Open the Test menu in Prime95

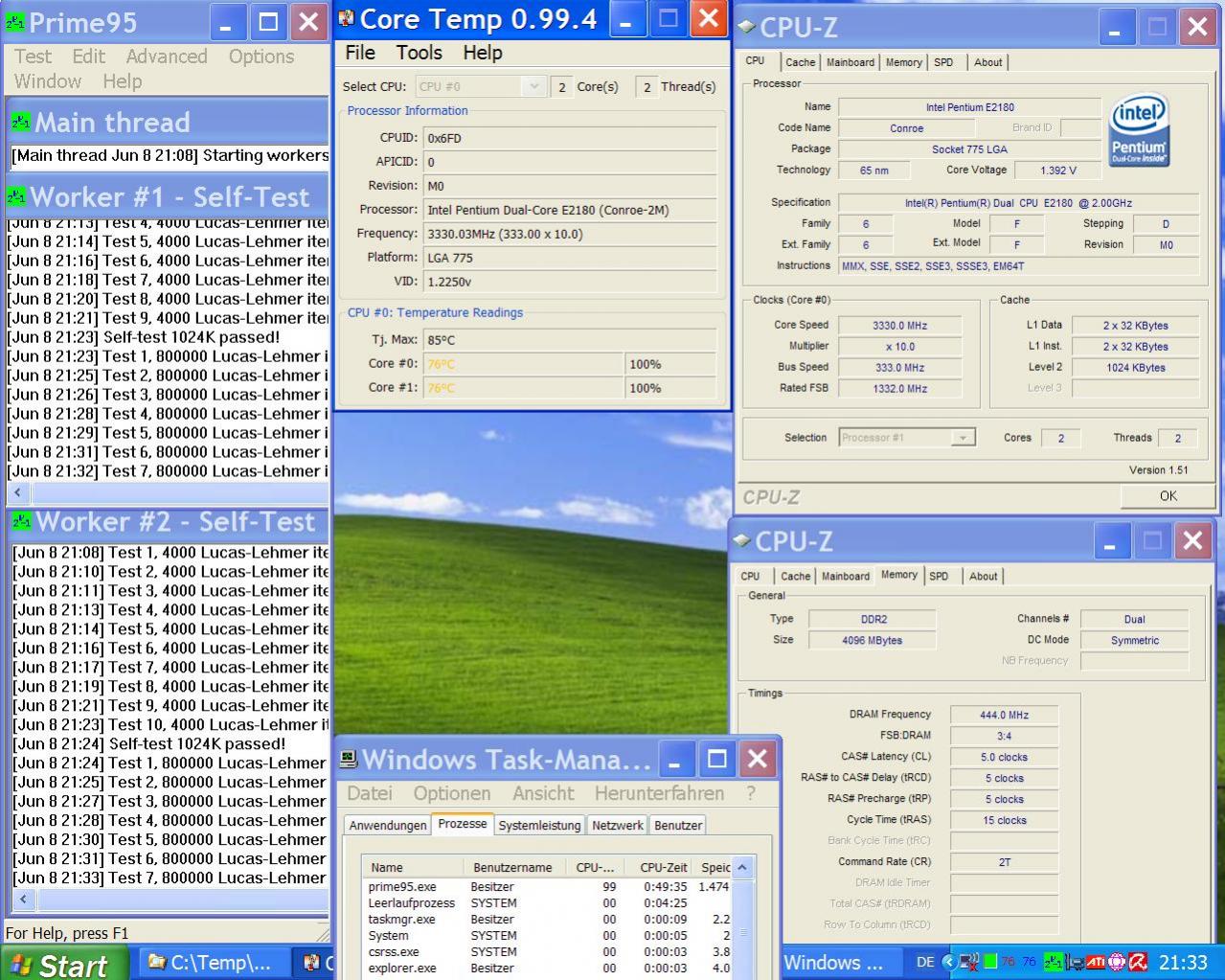tap(33, 57)
